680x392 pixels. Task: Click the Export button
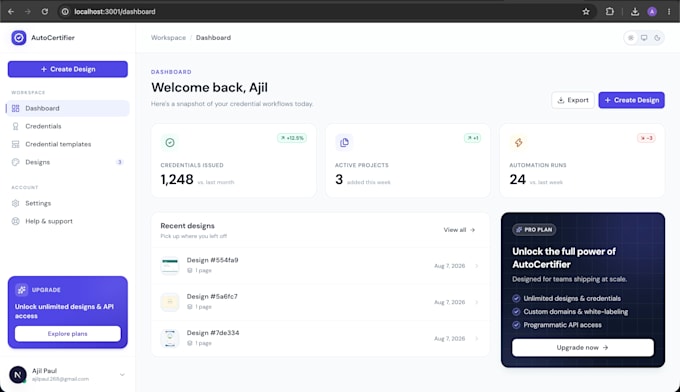(x=573, y=100)
